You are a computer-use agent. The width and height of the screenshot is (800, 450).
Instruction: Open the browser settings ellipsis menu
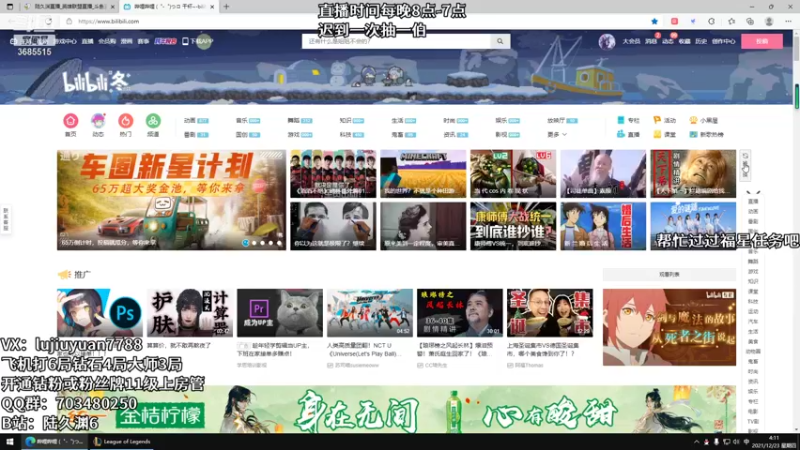point(788,21)
